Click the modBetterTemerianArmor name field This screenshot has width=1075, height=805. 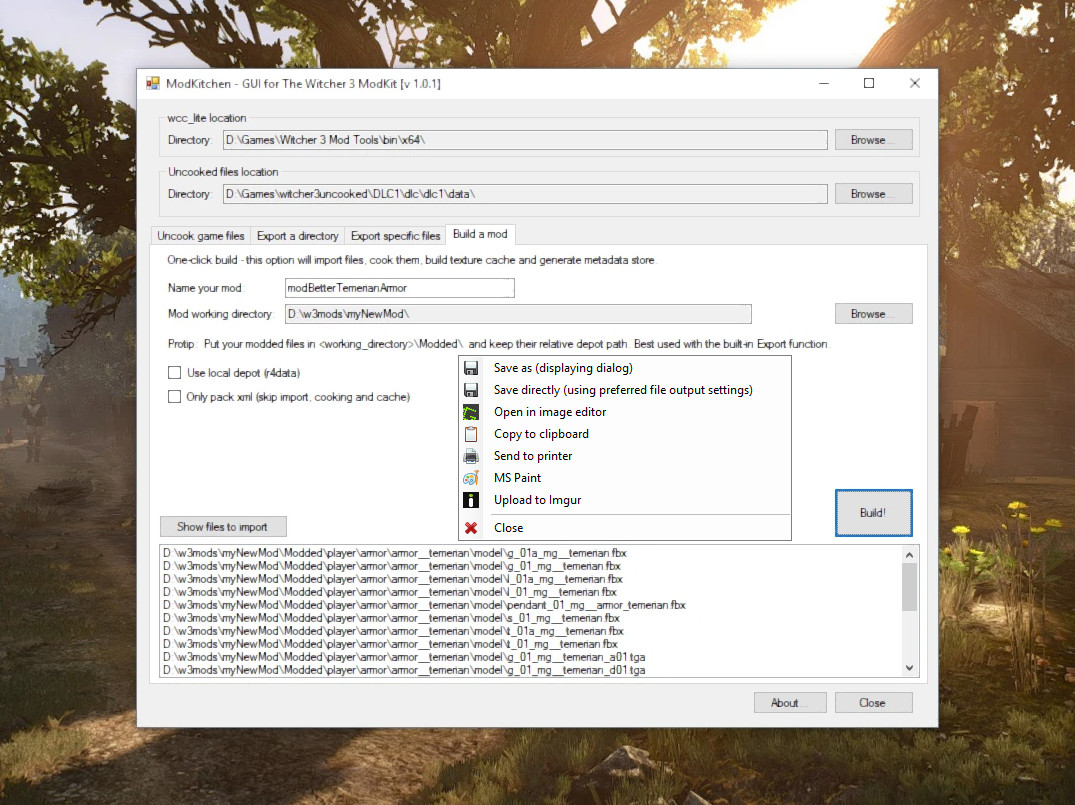tap(399, 288)
